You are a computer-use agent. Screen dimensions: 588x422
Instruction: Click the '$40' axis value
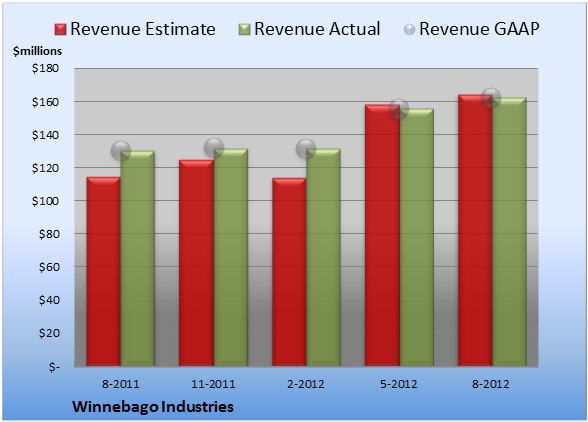tap(49, 300)
